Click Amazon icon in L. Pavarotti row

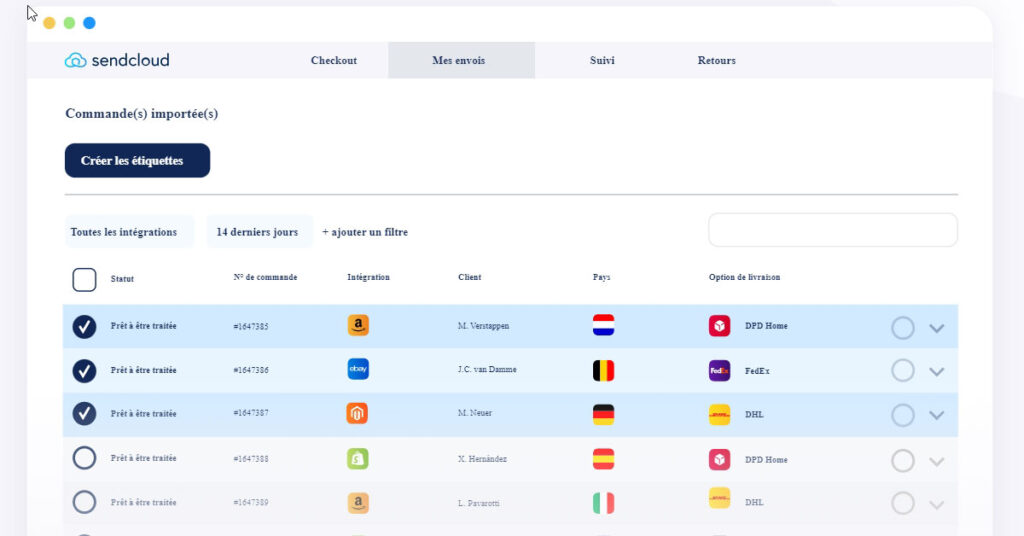pos(358,503)
